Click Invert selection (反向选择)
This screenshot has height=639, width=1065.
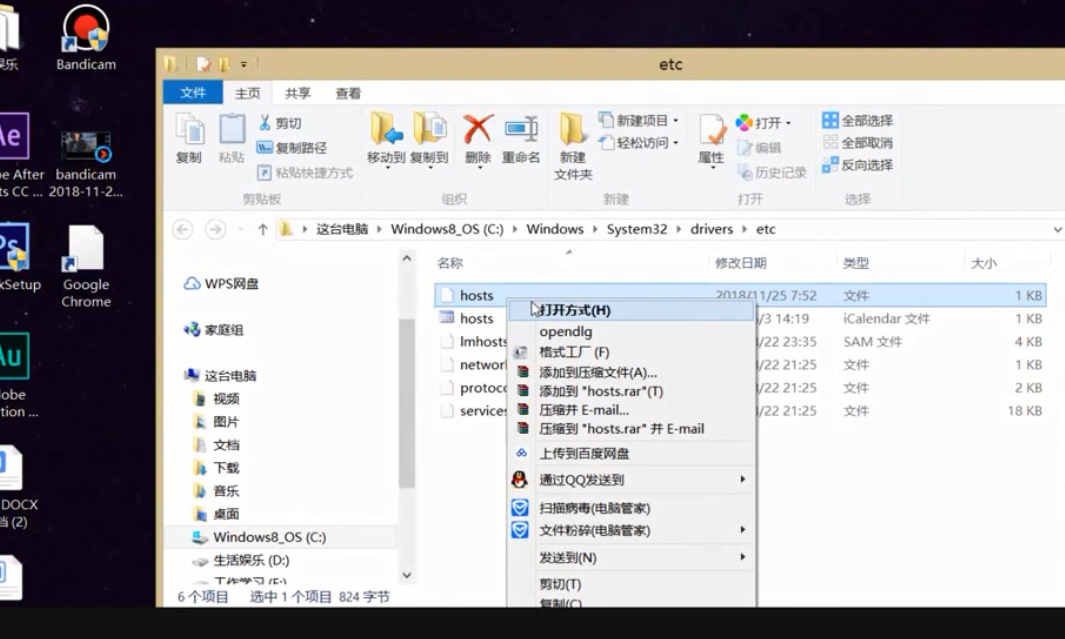click(x=857, y=165)
